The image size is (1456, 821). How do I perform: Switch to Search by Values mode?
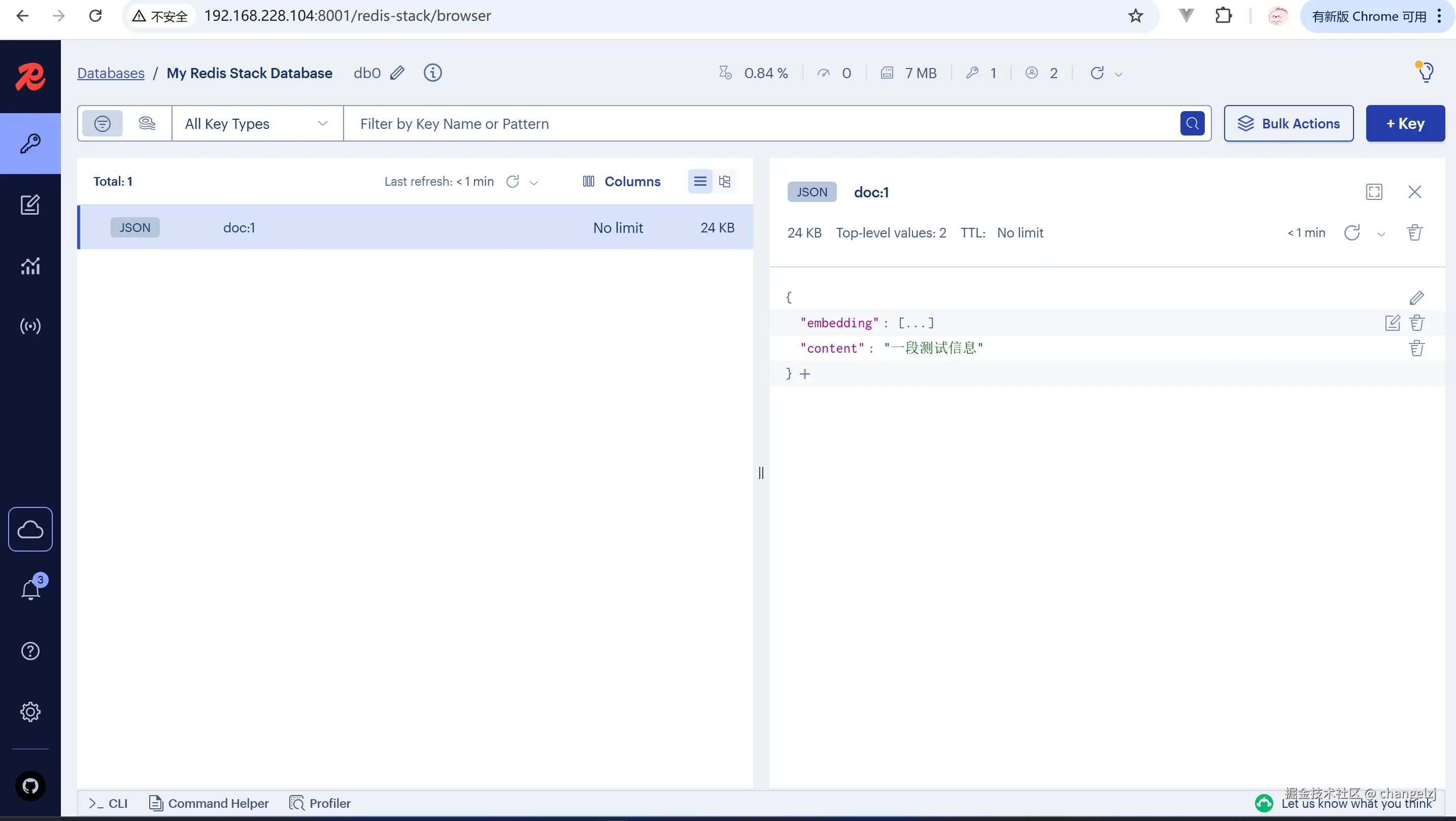tap(147, 123)
